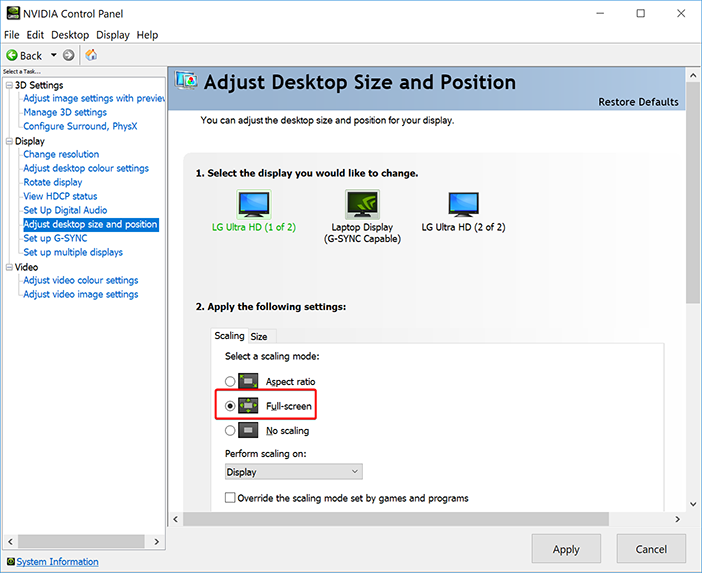Click Restore Defaults link
The width and height of the screenshot is (702, 573).
[638, 102]
